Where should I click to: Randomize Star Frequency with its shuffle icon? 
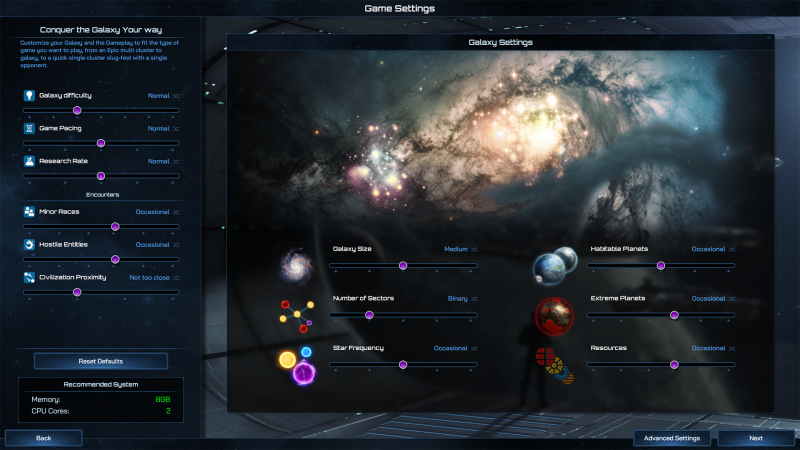474,348
